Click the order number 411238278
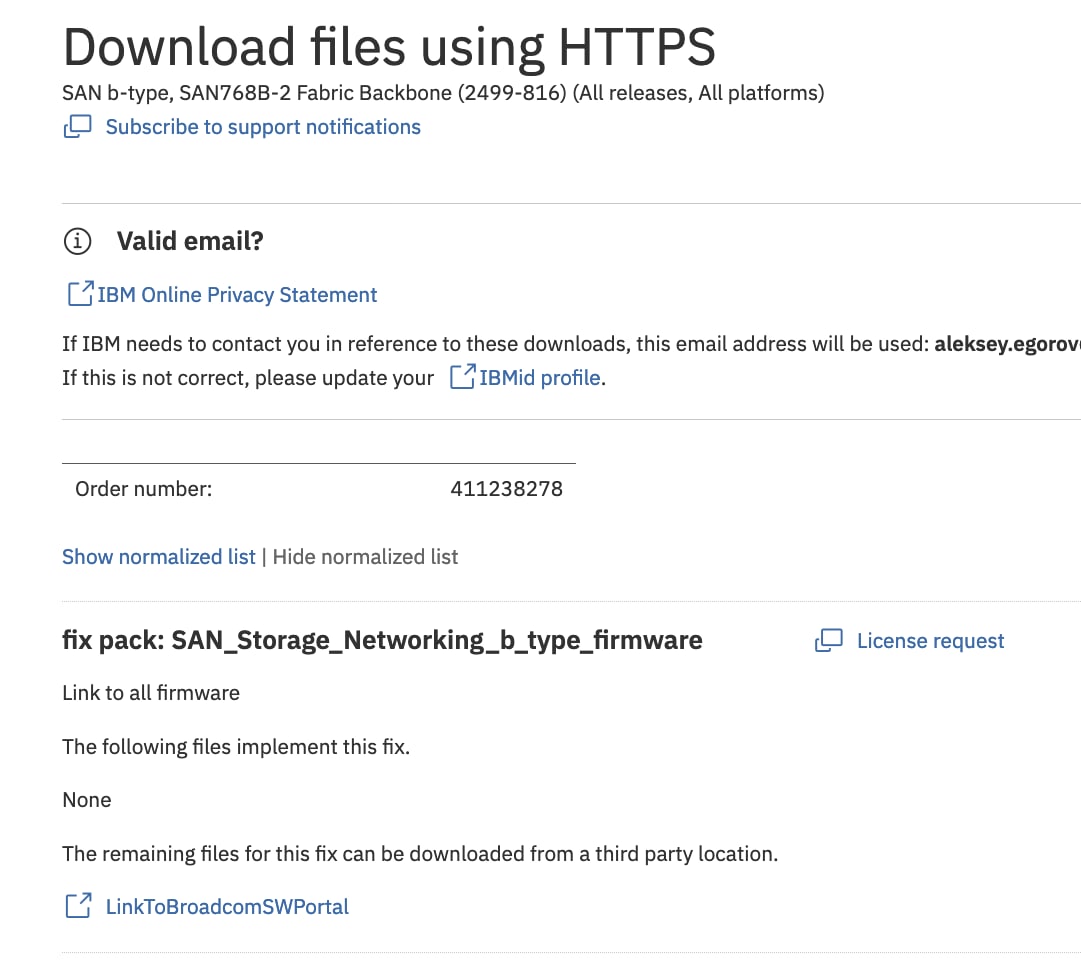1081x966 pixels. click(507, 489)
